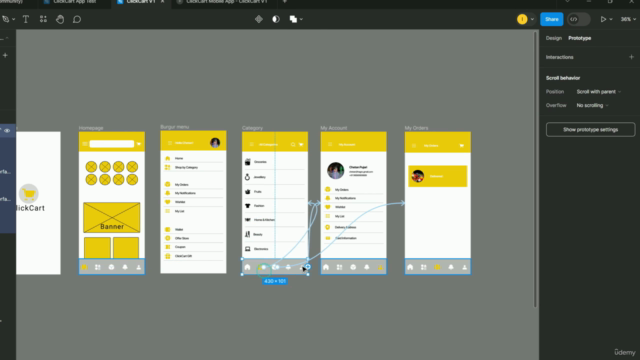Image resolution: width=640 pixels, height=360 pixels.
Task: Select the Homepage frame label
Action: [x=91, y=128]
